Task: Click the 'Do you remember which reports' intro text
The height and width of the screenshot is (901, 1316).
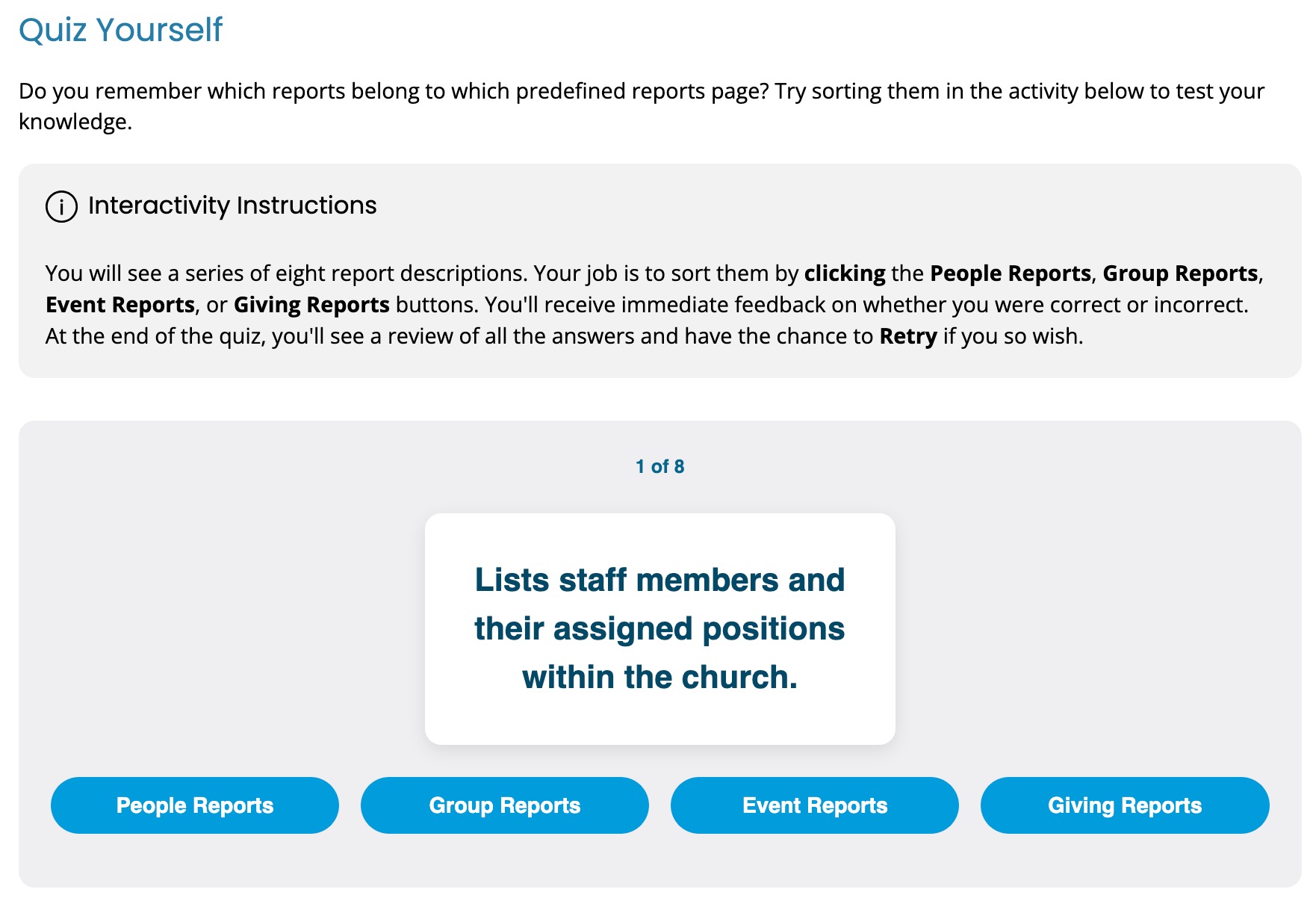Action: pyautogui.click(x=642, y=106)
